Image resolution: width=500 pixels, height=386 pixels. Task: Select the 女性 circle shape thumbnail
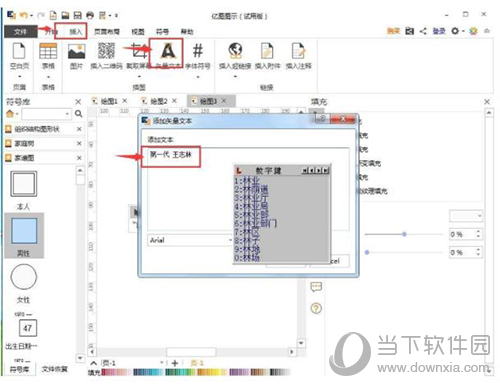click(x=24, y=277)
